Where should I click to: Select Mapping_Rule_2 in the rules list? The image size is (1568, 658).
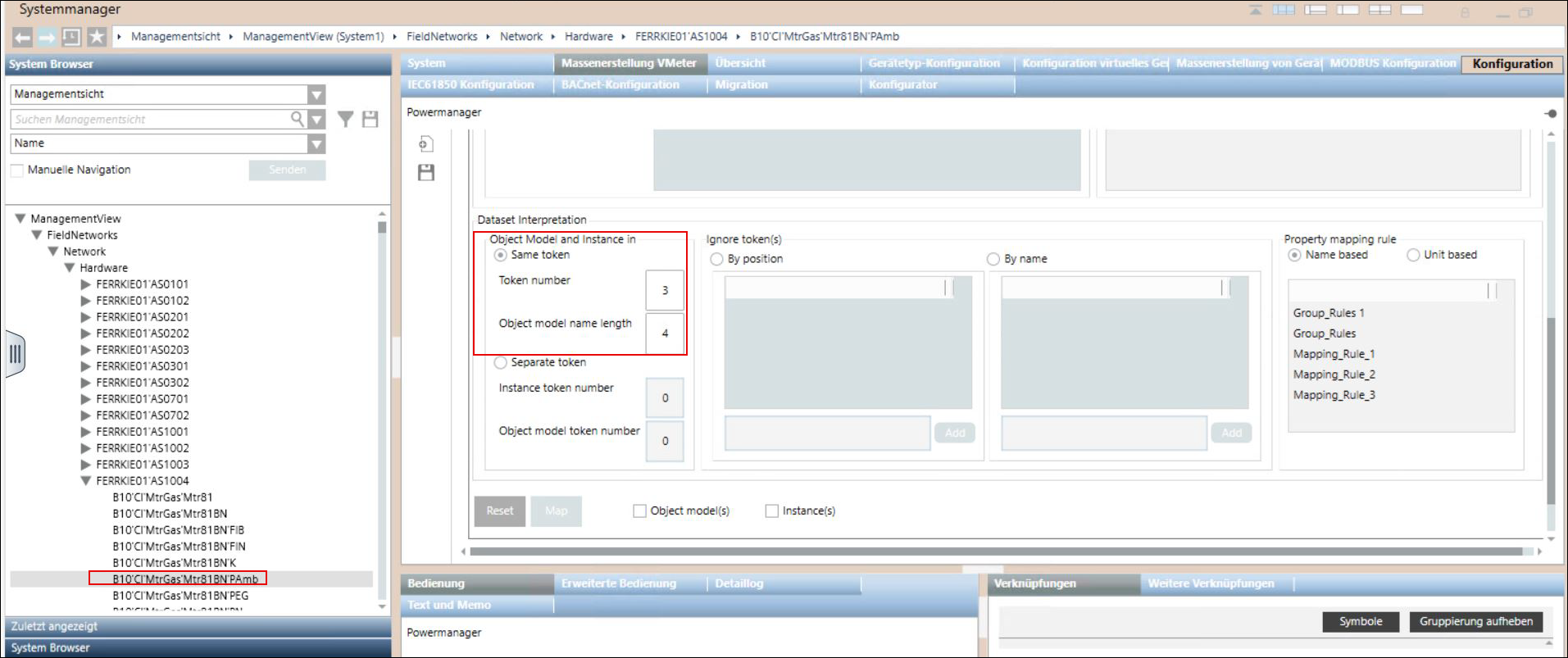tap(1334, 374)
